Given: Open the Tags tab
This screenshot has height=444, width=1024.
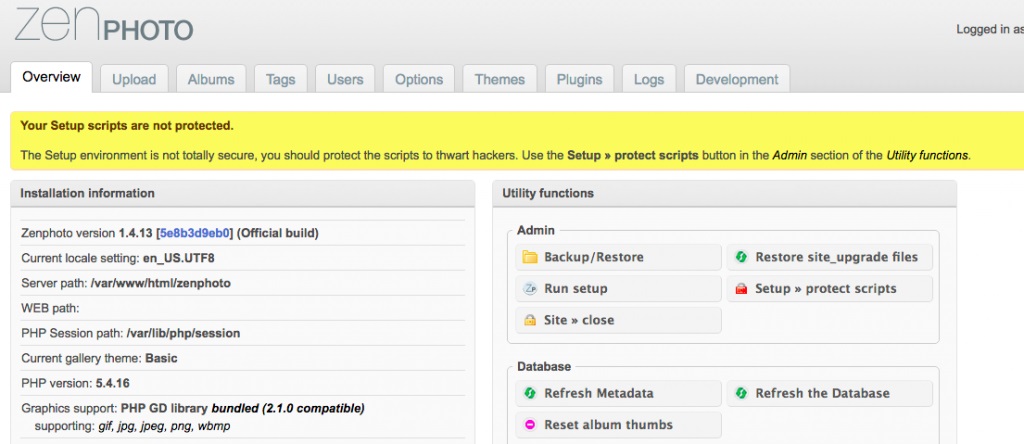Looking at the screenshot, I should pos(281,79).
